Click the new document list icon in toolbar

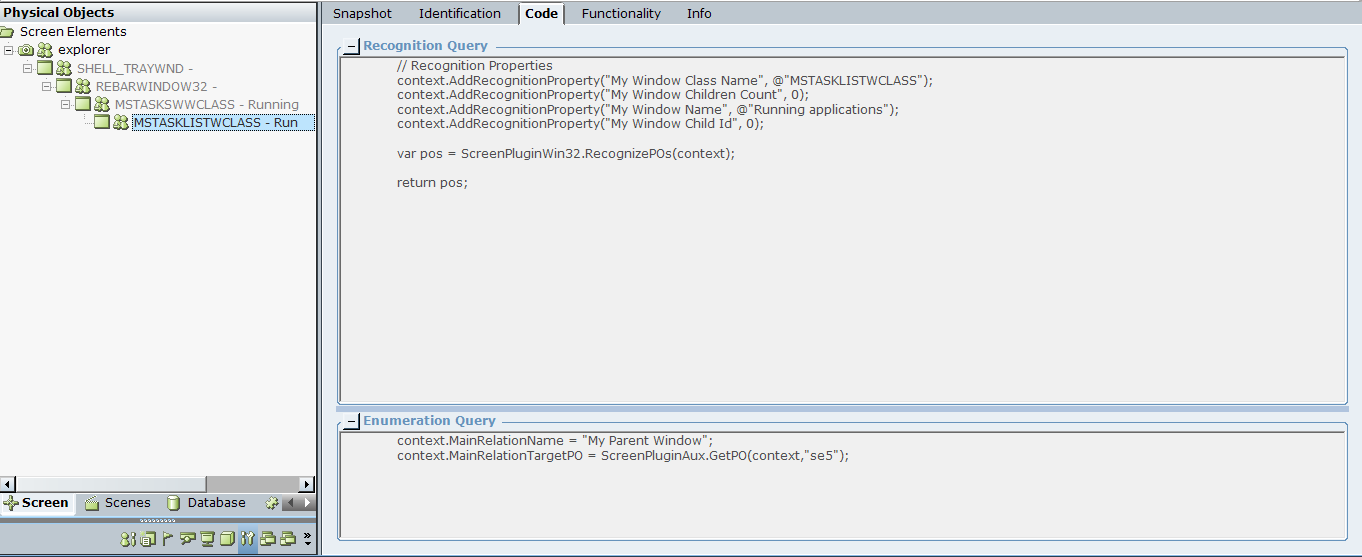click(147, 539)
